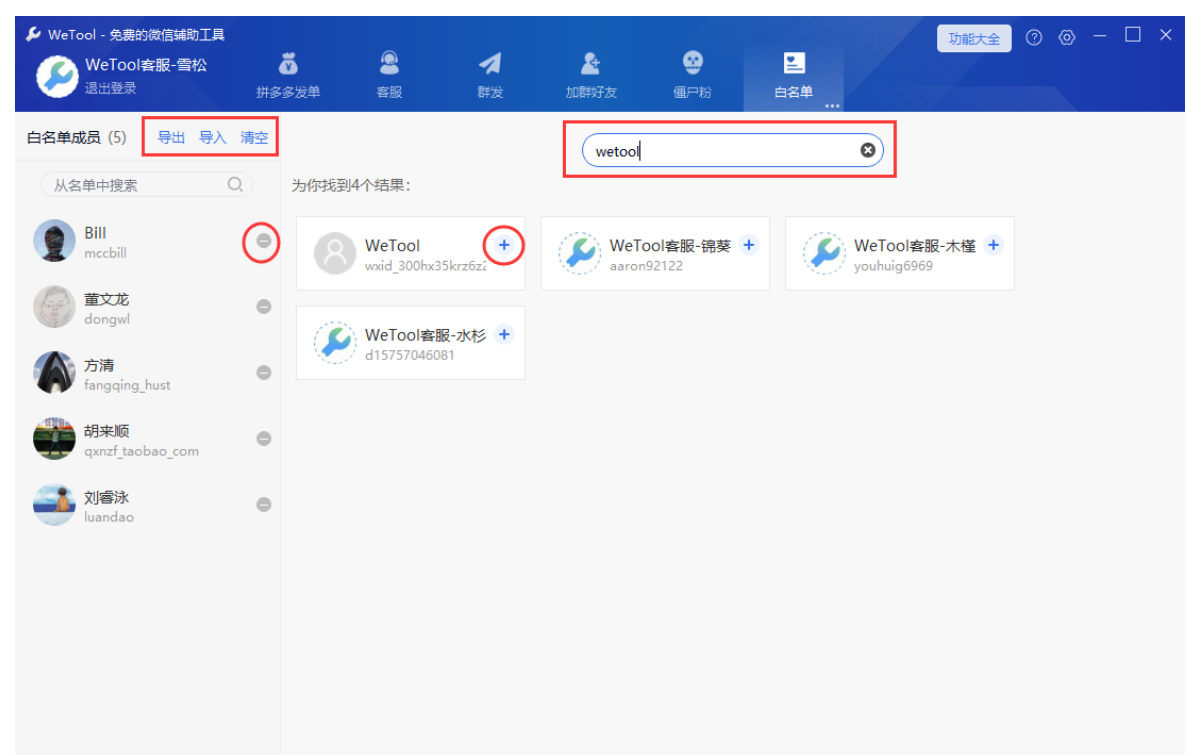Click the WeTool客服-雪松 profile avatar

(57, 76)
